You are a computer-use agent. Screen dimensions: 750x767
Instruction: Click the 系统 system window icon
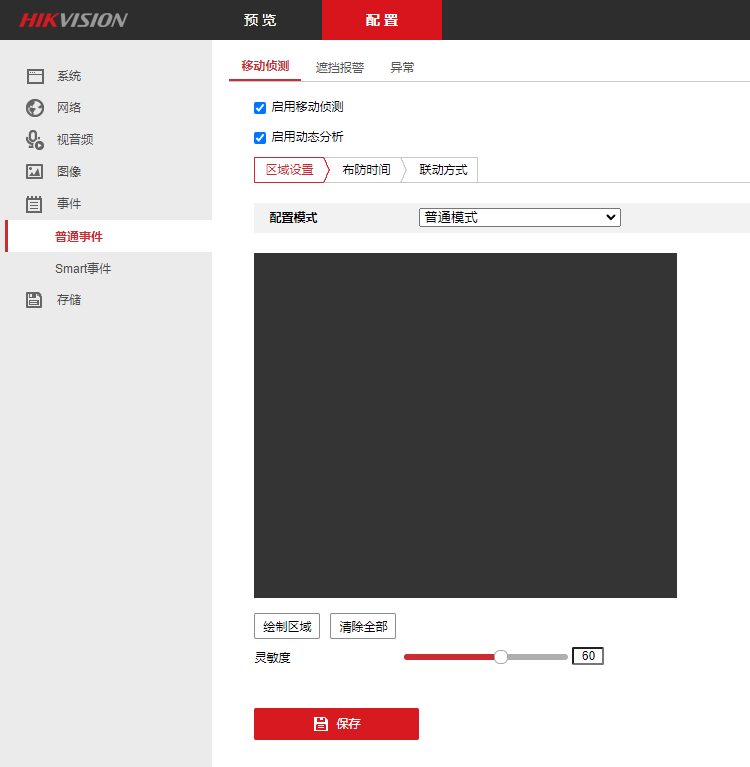coord(35,76)
